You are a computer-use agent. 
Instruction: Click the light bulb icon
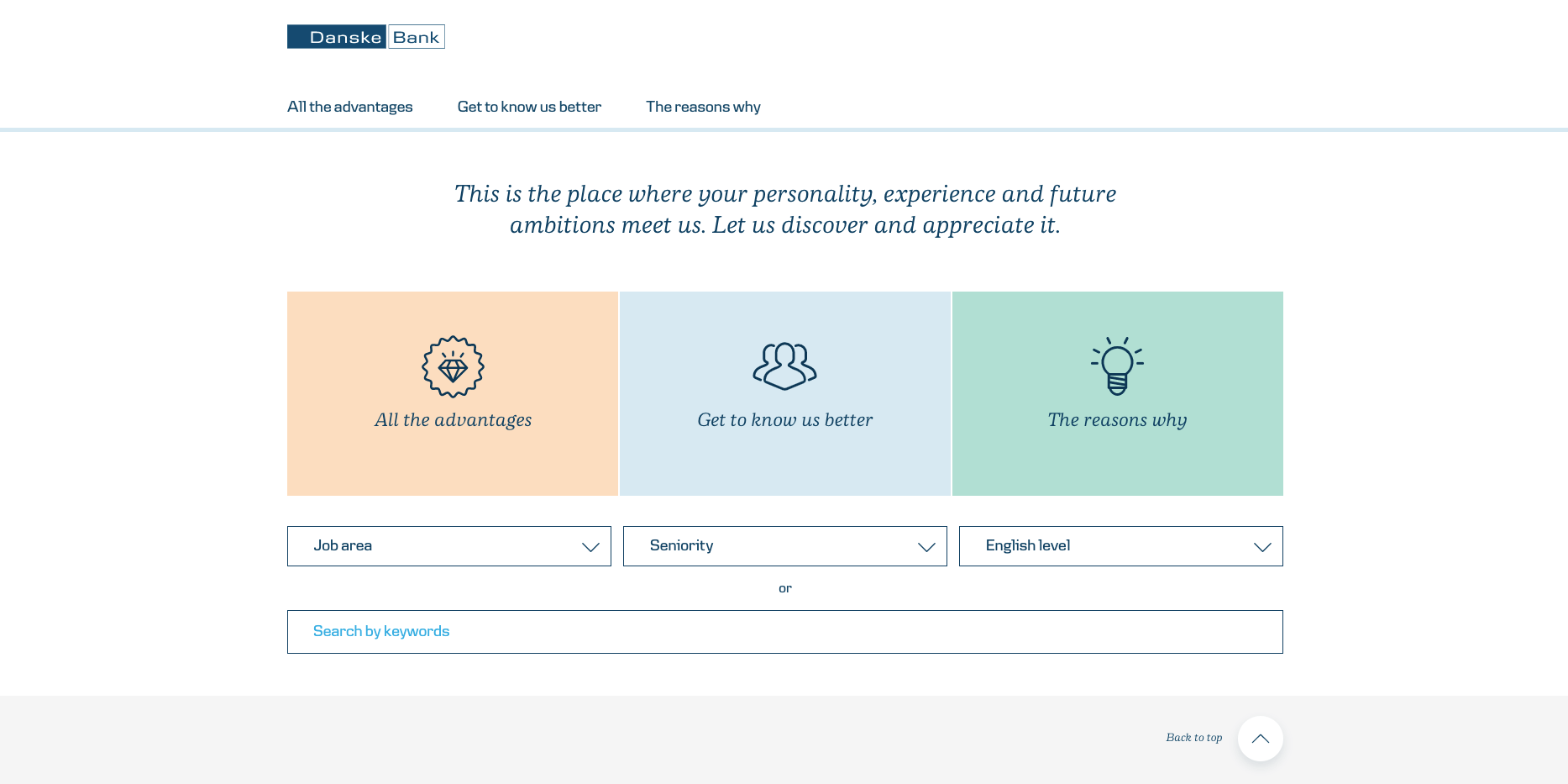click(x=1117, y=366)
